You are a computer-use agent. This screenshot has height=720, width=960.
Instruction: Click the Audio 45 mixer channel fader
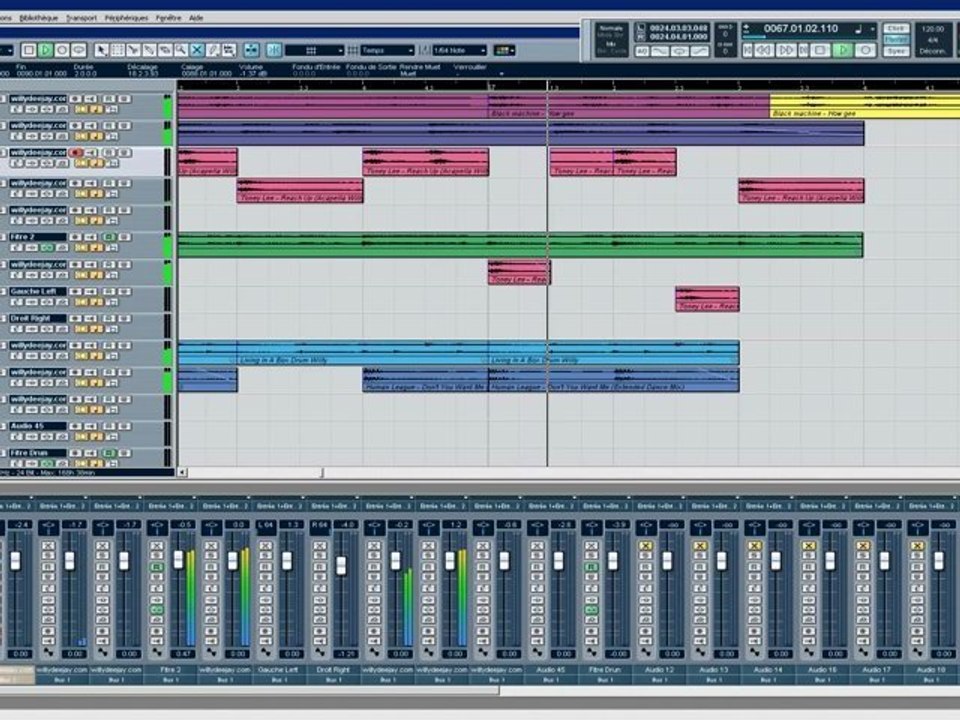(x=558, y=560)
